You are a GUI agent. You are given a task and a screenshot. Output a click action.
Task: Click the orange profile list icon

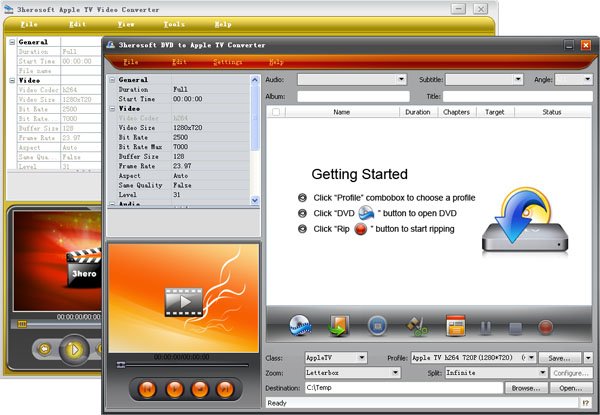tap(455, 325)
